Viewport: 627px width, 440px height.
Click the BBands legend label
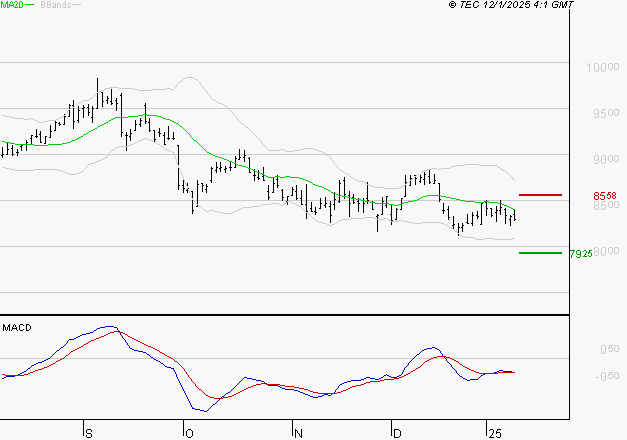56,6
